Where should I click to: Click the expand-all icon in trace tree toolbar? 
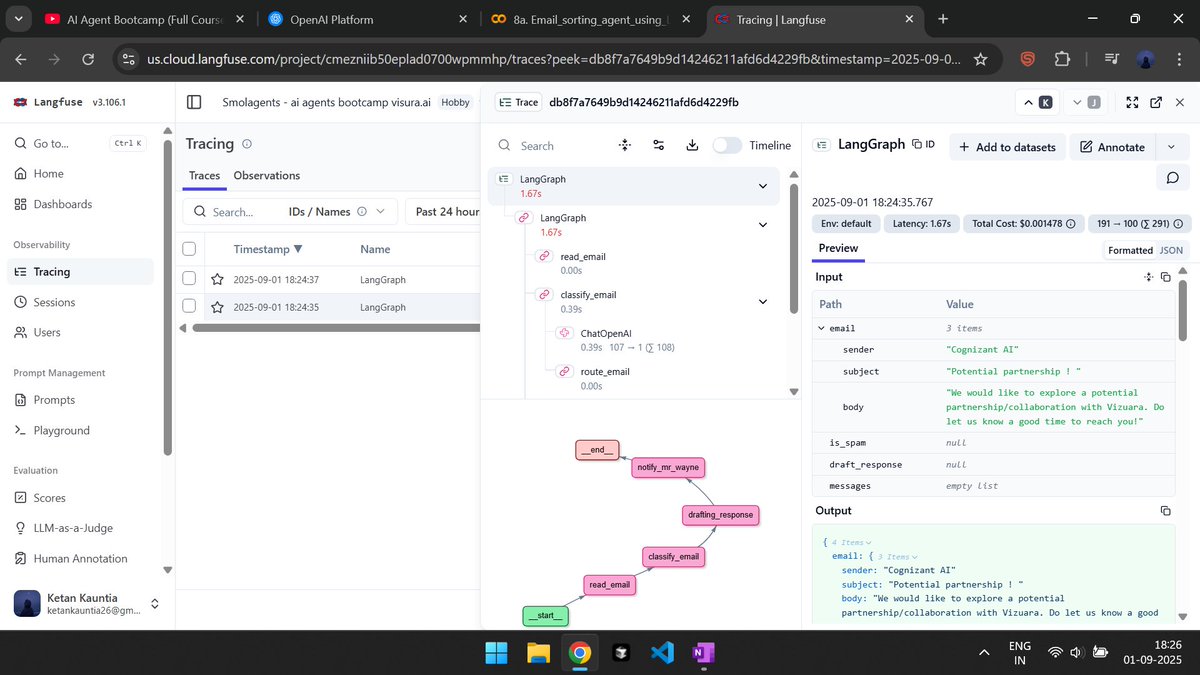(x=625, y=145)
